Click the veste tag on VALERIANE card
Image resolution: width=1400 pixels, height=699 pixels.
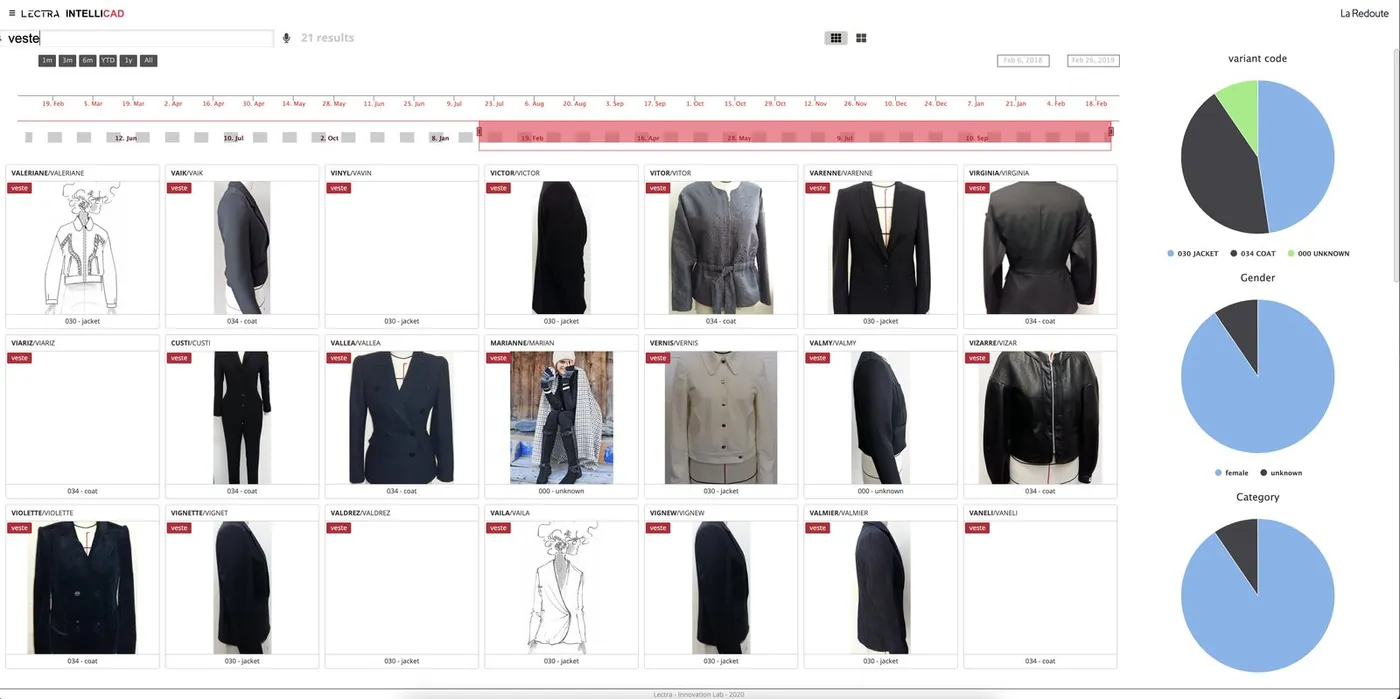click(19, 188)
